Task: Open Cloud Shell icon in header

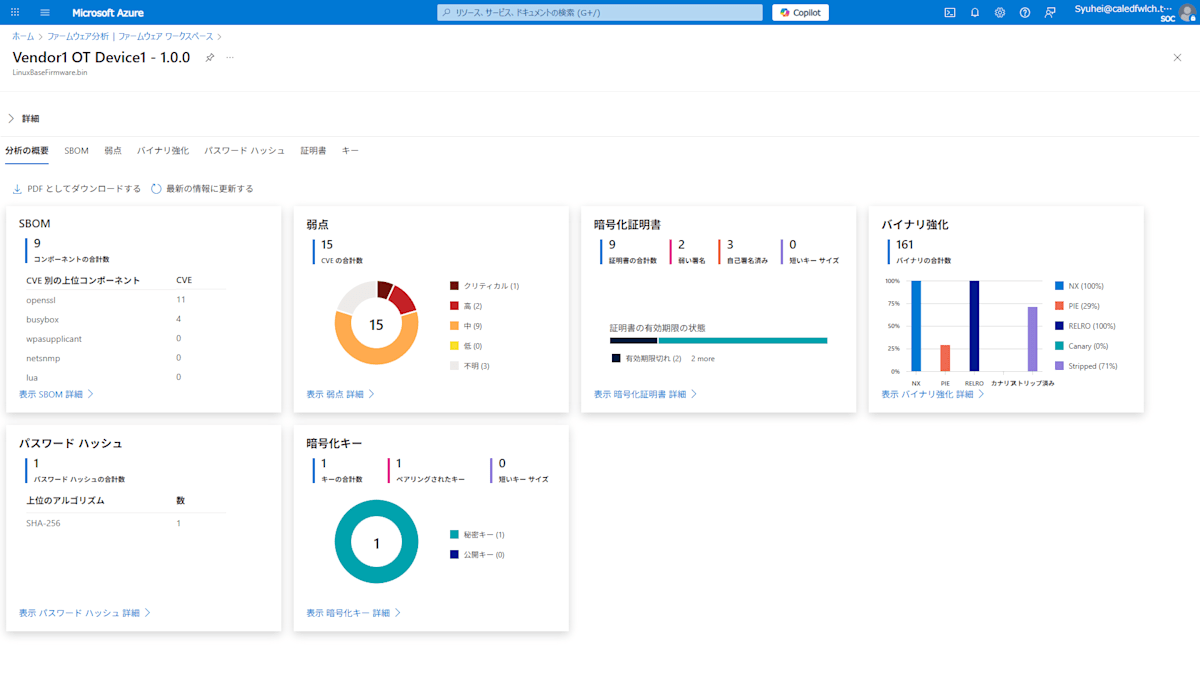Action: pos(950,12)
